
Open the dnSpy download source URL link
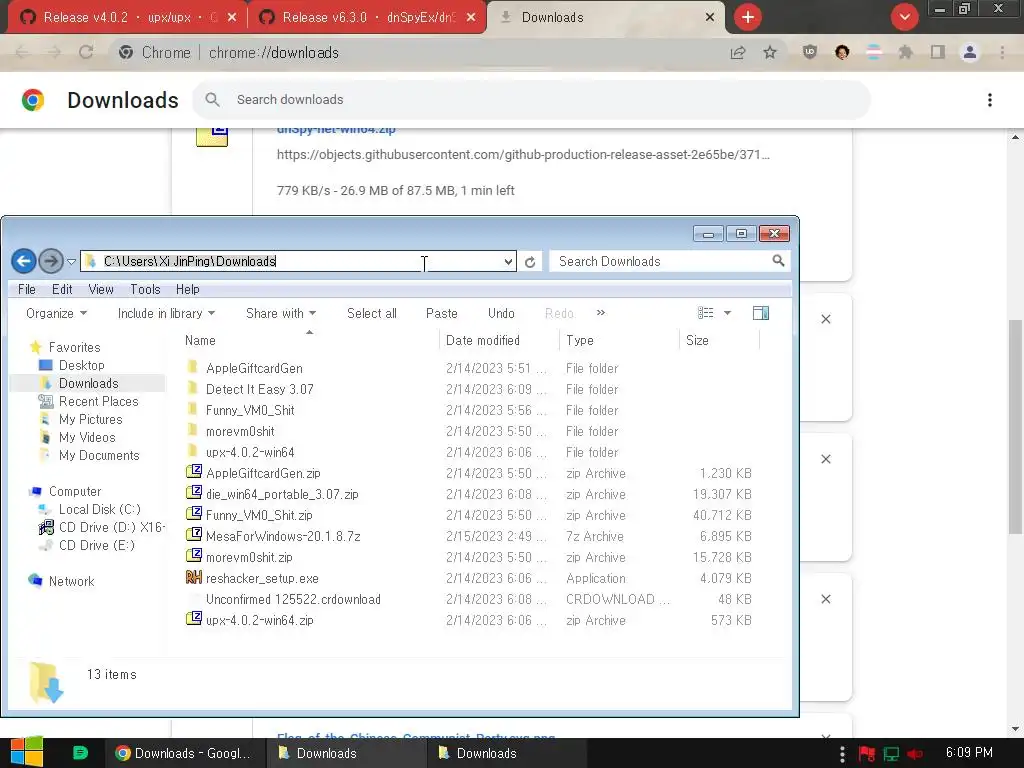523,155
